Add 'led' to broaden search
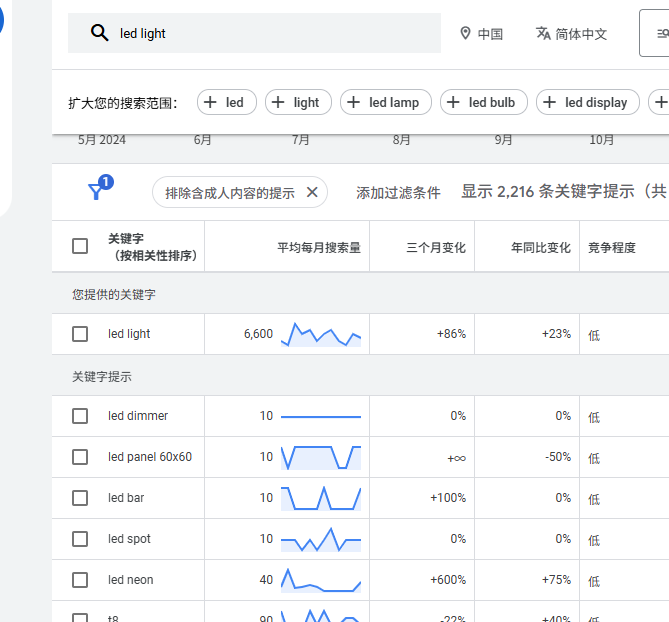Viewport: 669px width, 622px height. coord(227,102)
